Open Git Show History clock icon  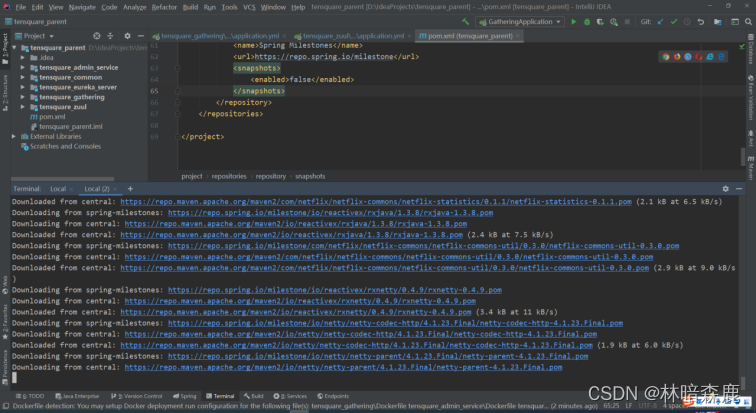(x=687, y=22)
